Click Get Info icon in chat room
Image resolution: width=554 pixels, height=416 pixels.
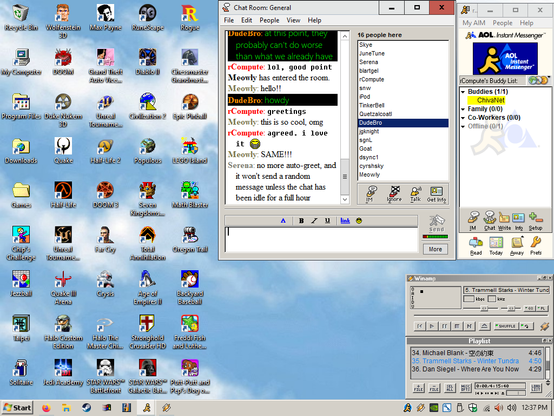point(436,194)
